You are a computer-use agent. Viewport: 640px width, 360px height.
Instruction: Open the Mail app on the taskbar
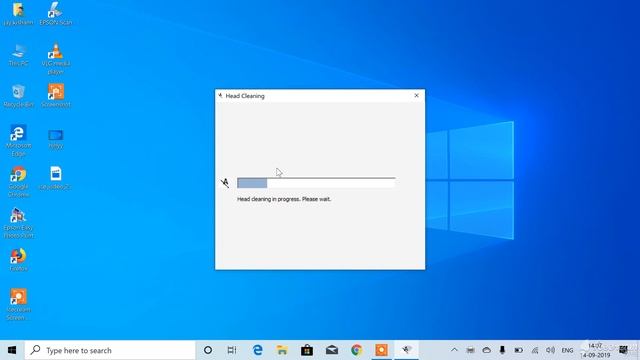tap(332, 350)
